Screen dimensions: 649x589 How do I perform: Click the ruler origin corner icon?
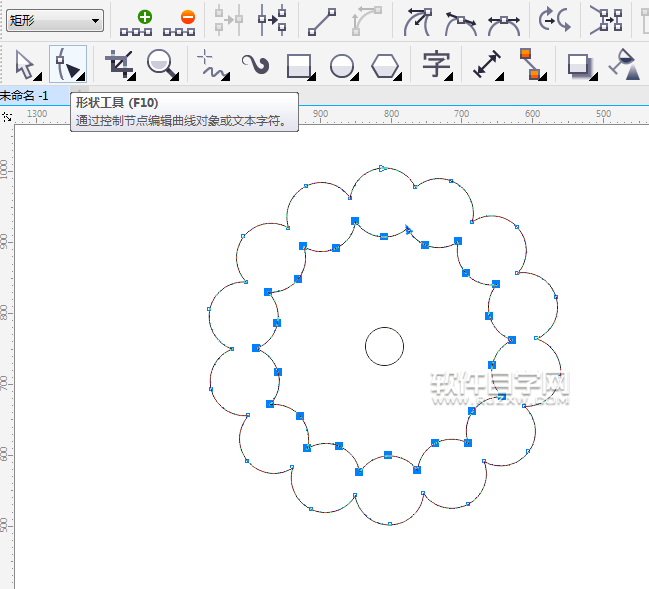pyautogui.click(x=7, y=117)
